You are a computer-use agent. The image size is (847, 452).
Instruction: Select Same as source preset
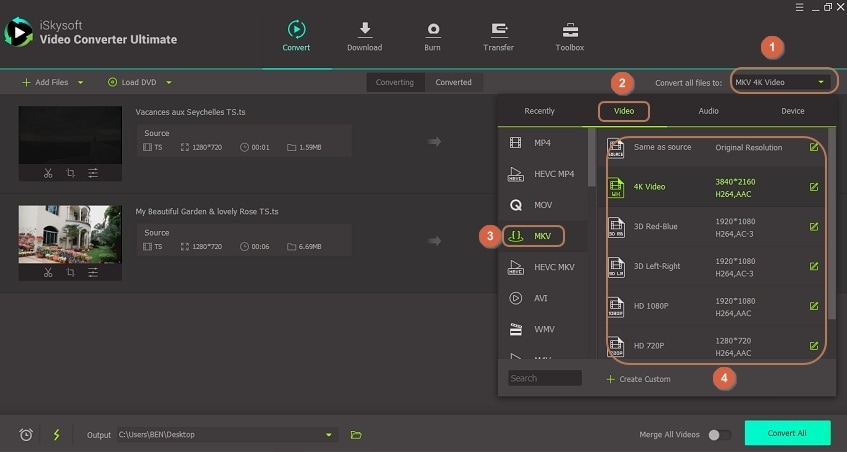click(x=712, y=147)
